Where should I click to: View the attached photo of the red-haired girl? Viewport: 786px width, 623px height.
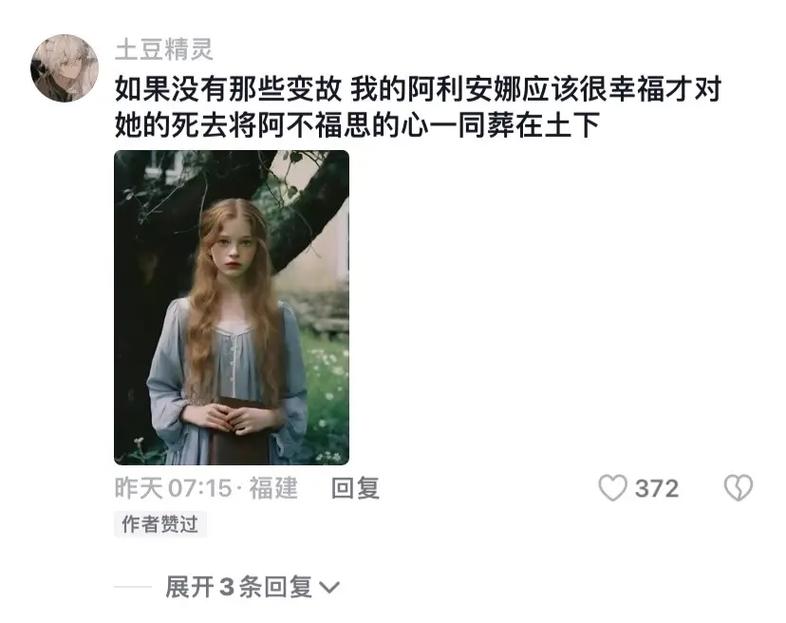(x=232, y=307)
